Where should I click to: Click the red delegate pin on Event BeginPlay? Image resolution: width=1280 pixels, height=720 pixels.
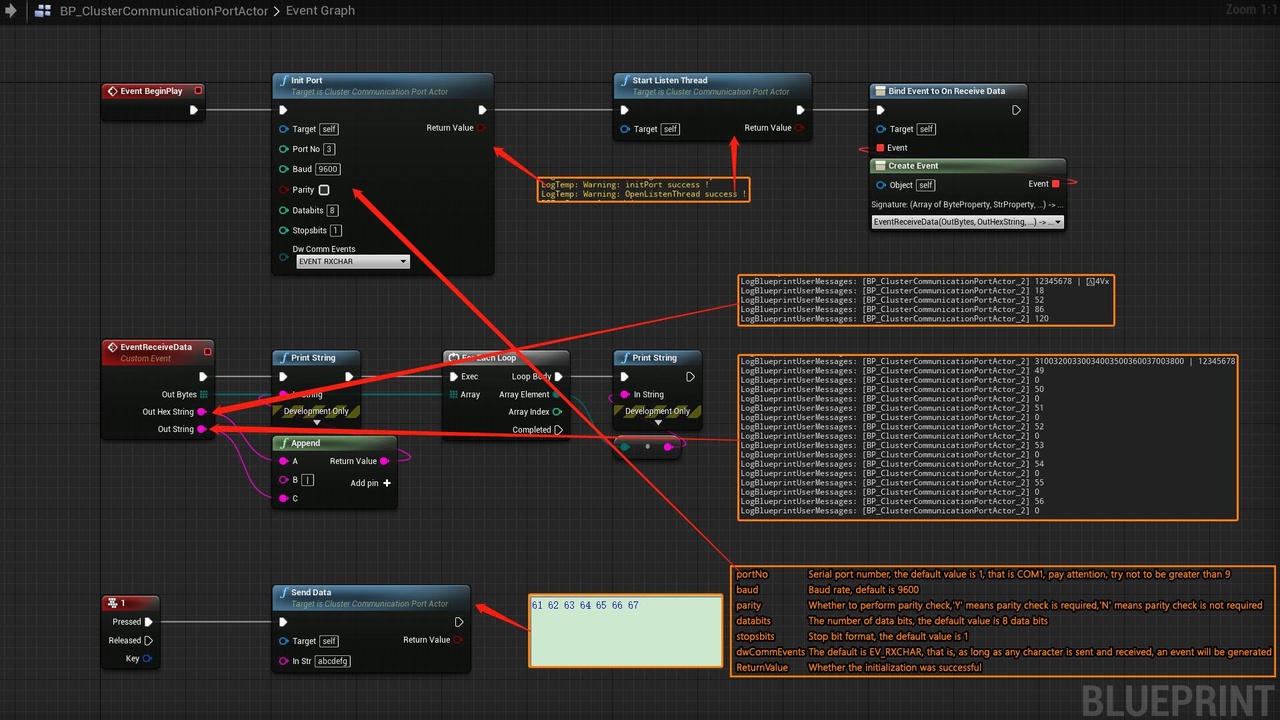tap(198, 91)
